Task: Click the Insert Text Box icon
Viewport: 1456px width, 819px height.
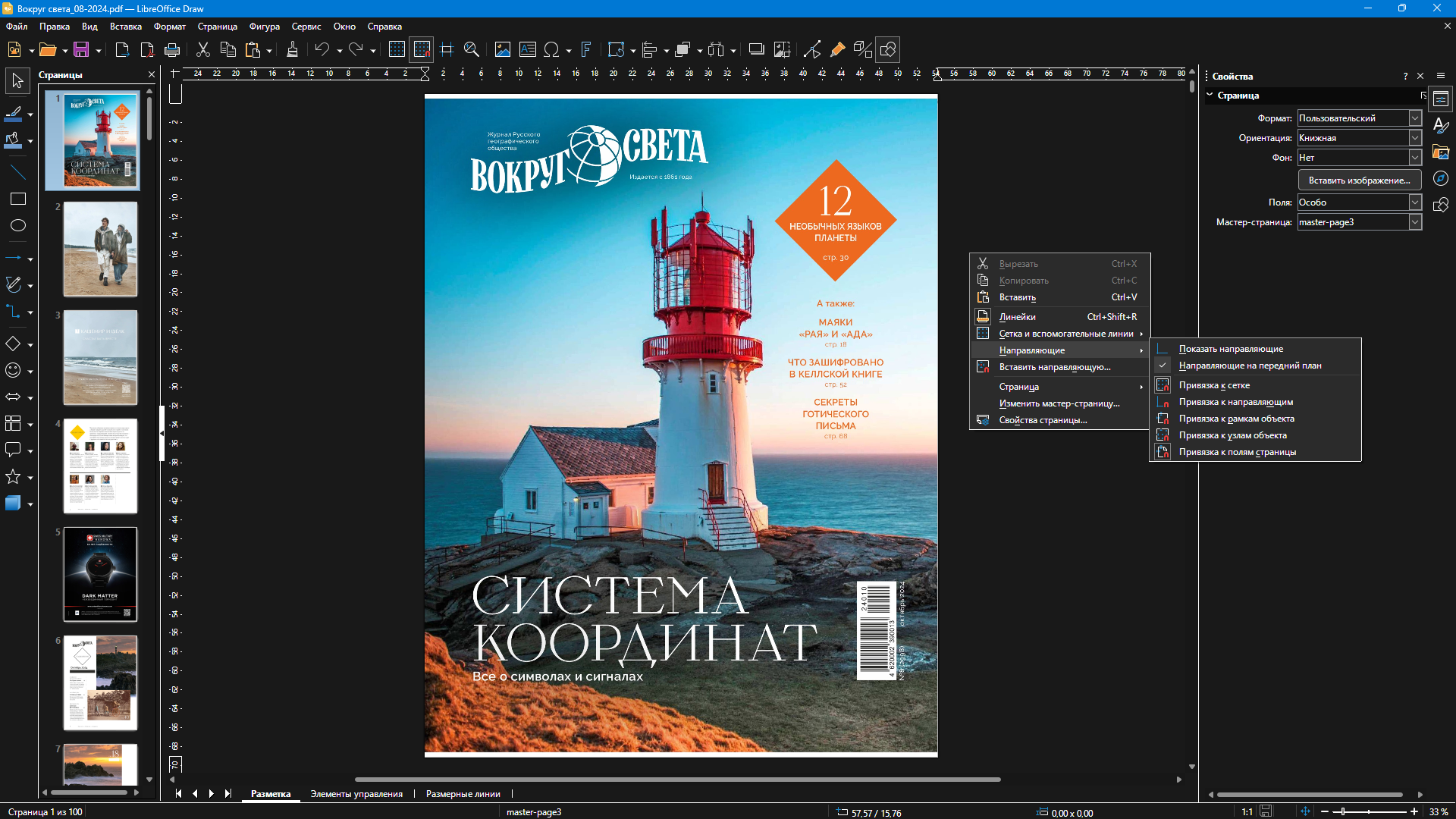Action: point(528,50)
